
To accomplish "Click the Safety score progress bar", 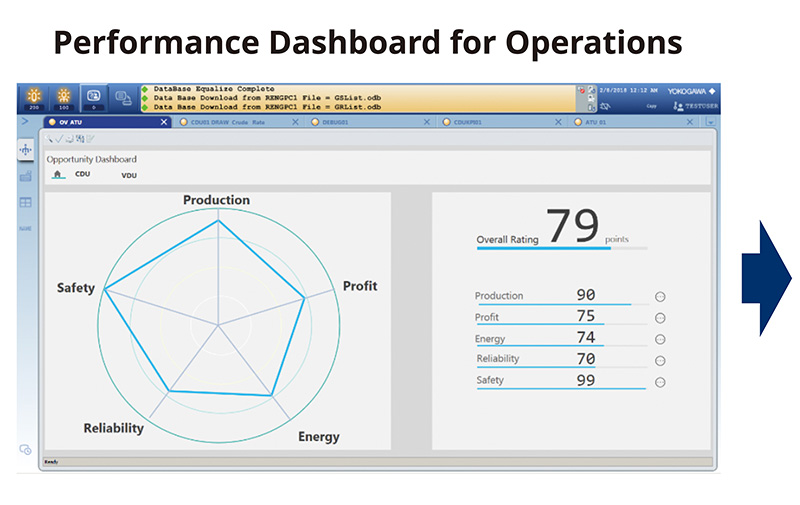I will (x=562, y=389).
